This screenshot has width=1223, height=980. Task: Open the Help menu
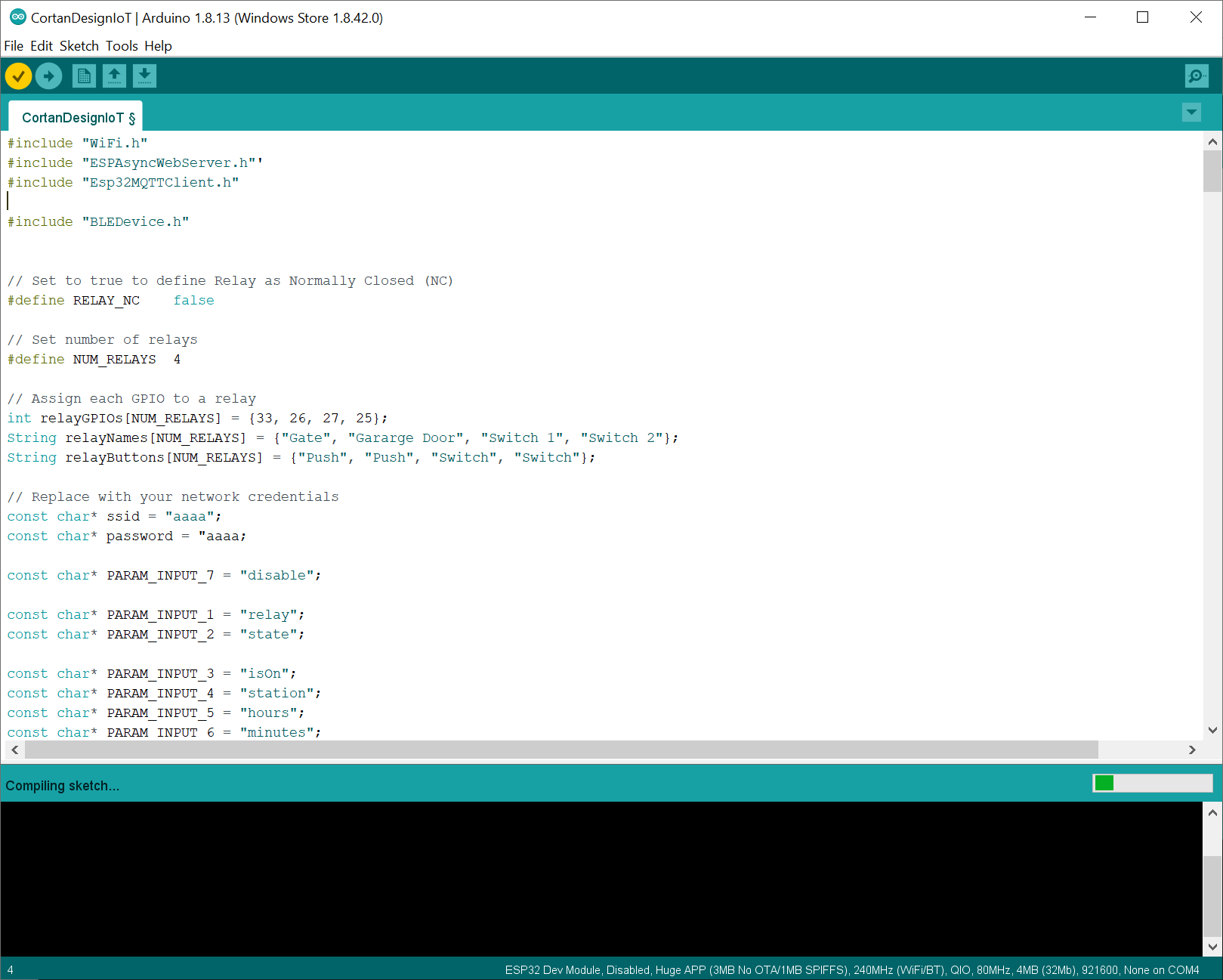click(x=158, y=46)
